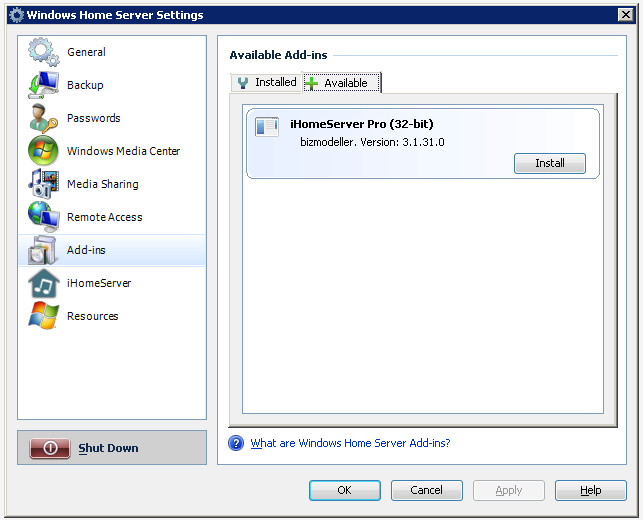Viewport: 643px width, 520px height.
Task: Close the Windows Home Server Settings window
Action: pos(625,15)
